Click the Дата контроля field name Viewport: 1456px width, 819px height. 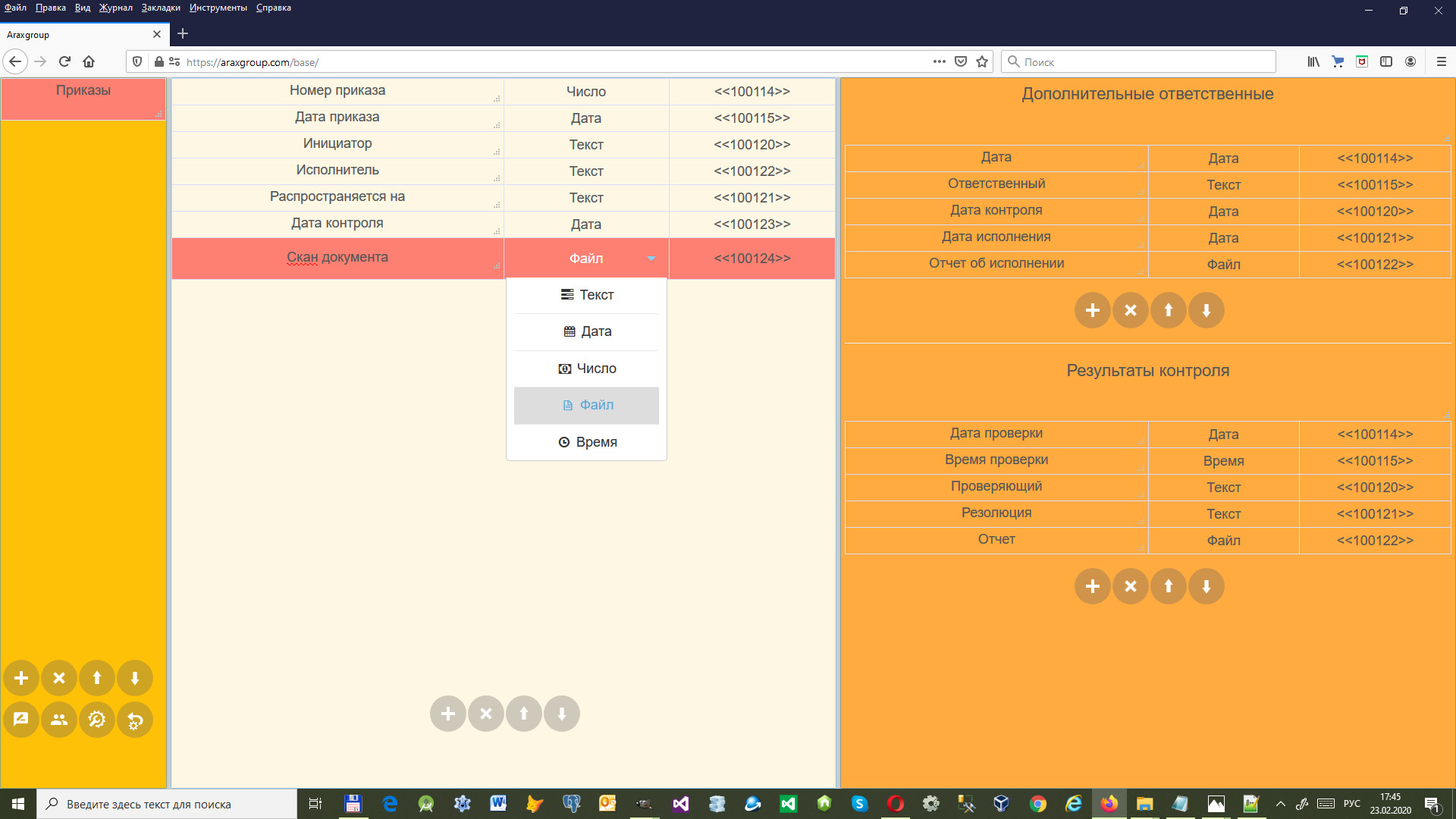click(337, 223)
